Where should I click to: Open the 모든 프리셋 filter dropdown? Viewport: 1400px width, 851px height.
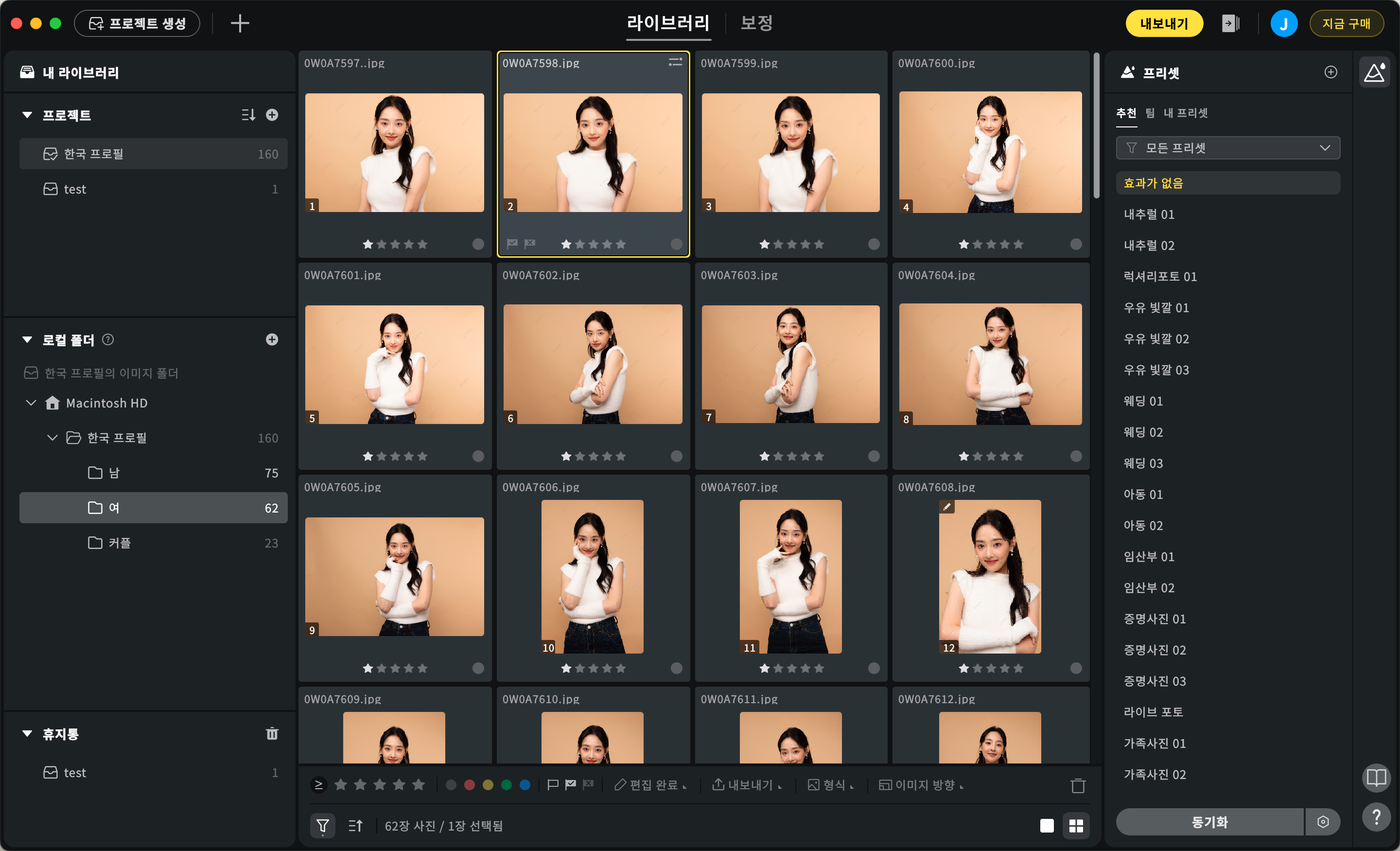pos(1228,148)
